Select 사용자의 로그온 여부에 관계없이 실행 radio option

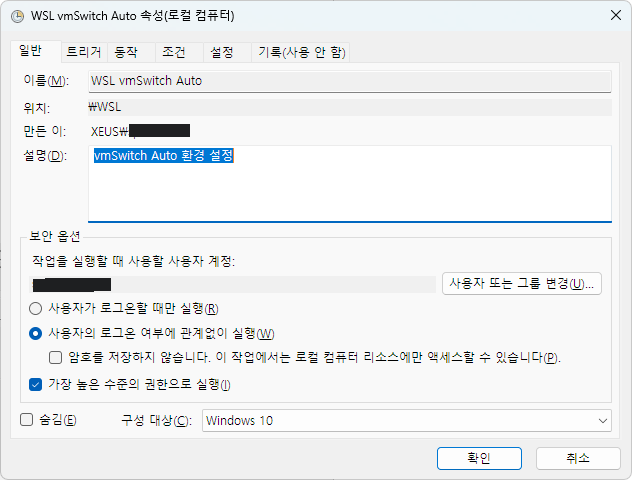(36, 333)
